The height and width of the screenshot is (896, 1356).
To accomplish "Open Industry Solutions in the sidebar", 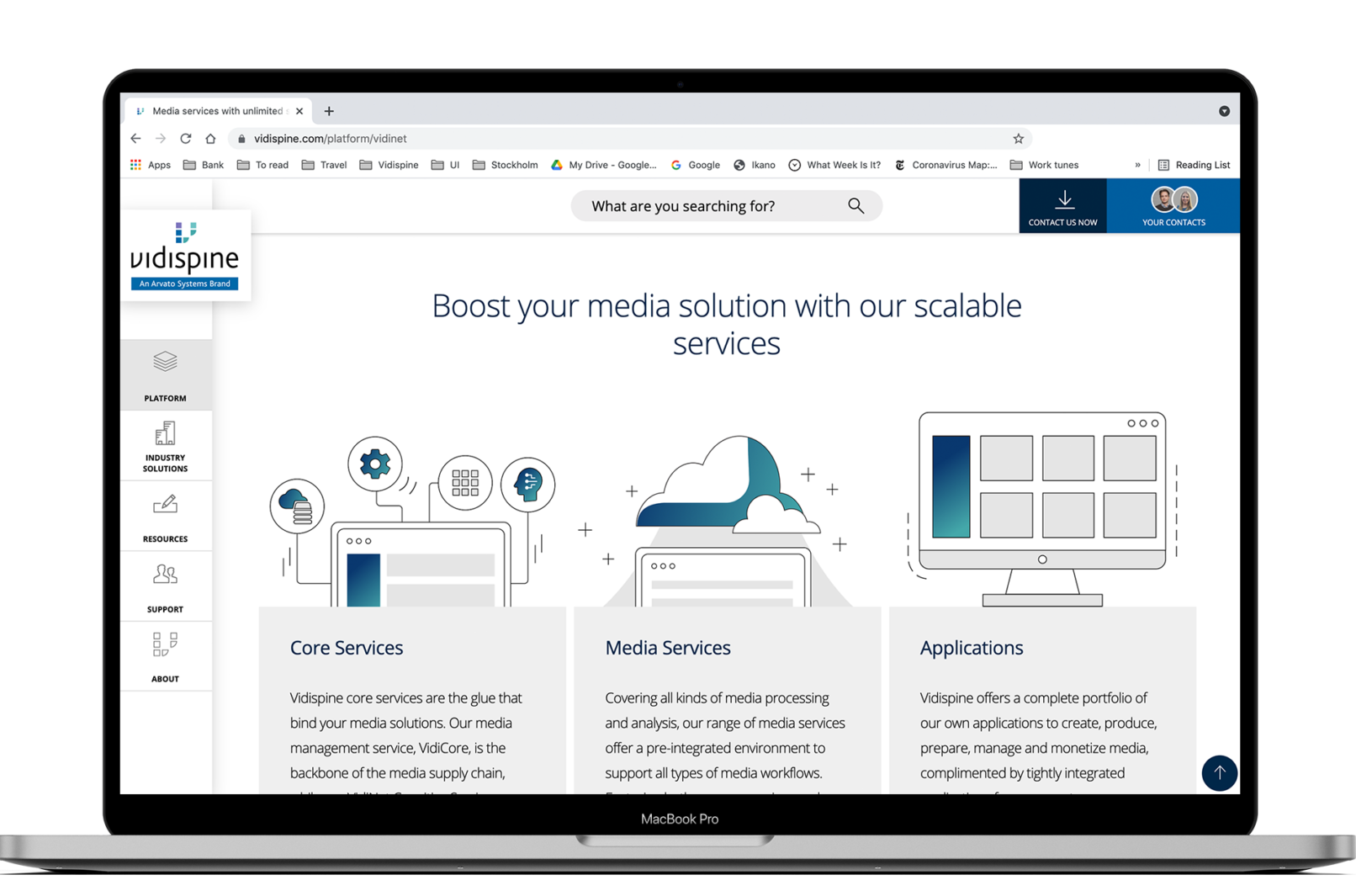I will pyautogui.click(x=165, y=446).
